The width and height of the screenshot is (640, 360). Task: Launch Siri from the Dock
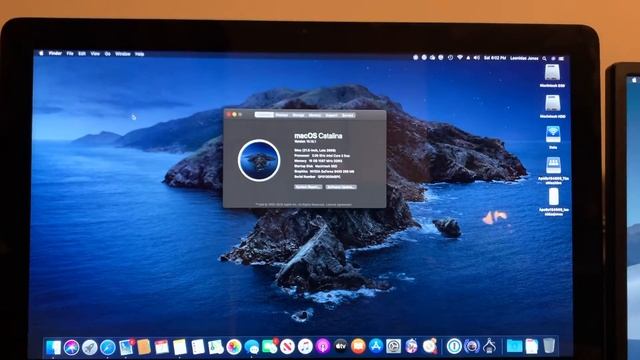71,347
